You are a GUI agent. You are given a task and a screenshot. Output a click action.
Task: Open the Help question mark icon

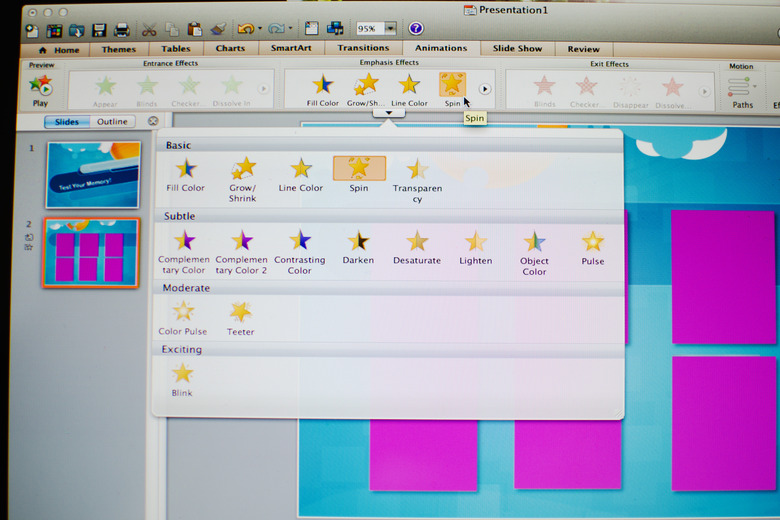pos(416,28)
